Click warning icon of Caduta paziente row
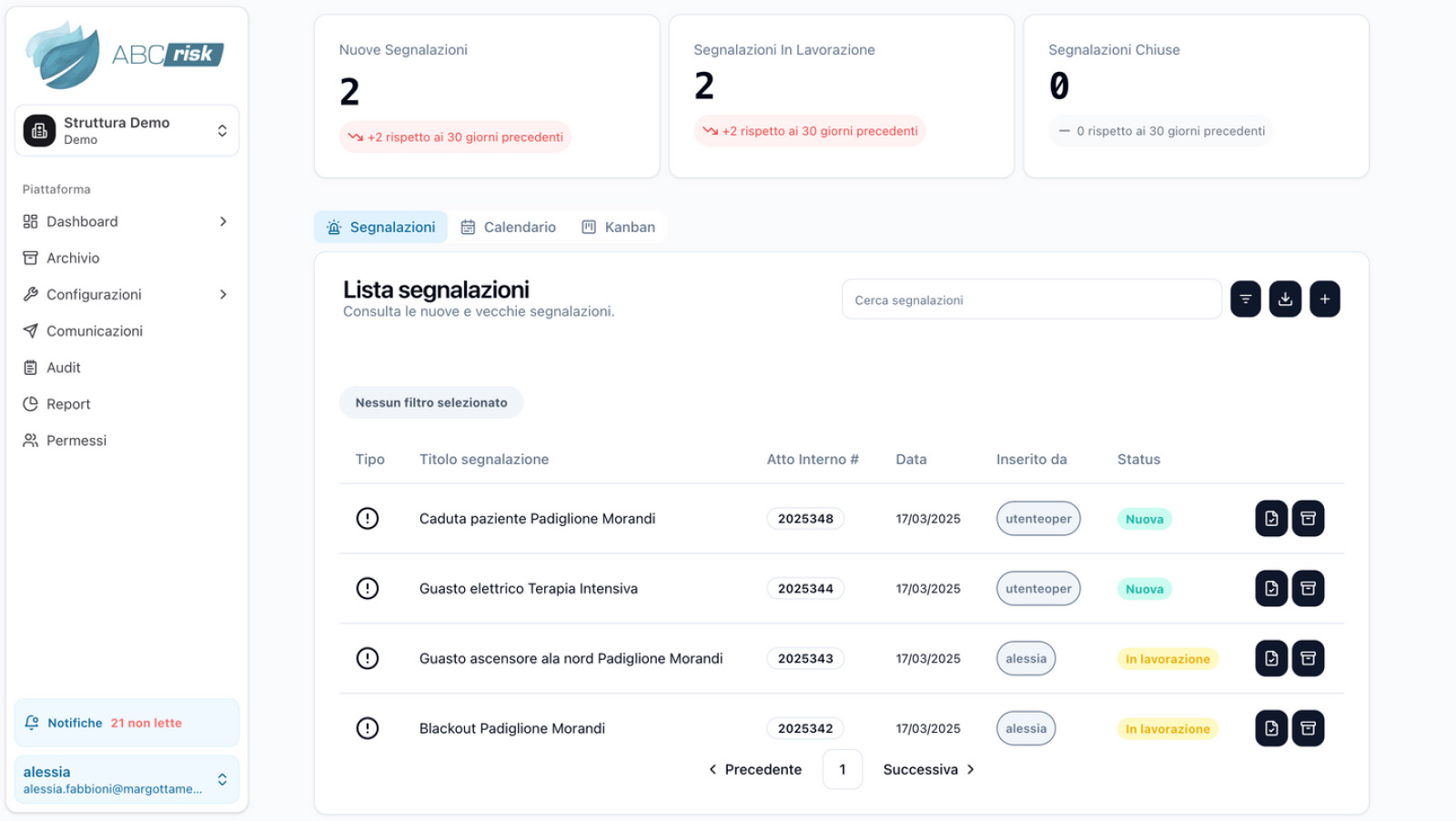The image size is (1456, 821). (368, 519)
